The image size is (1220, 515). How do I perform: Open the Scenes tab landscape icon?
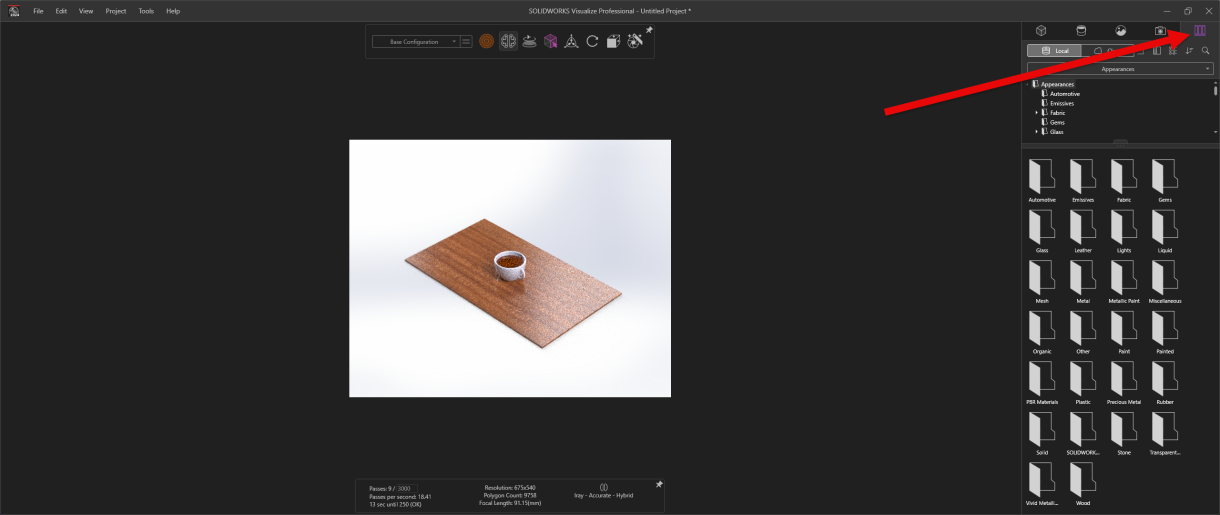coord(1120,31)
